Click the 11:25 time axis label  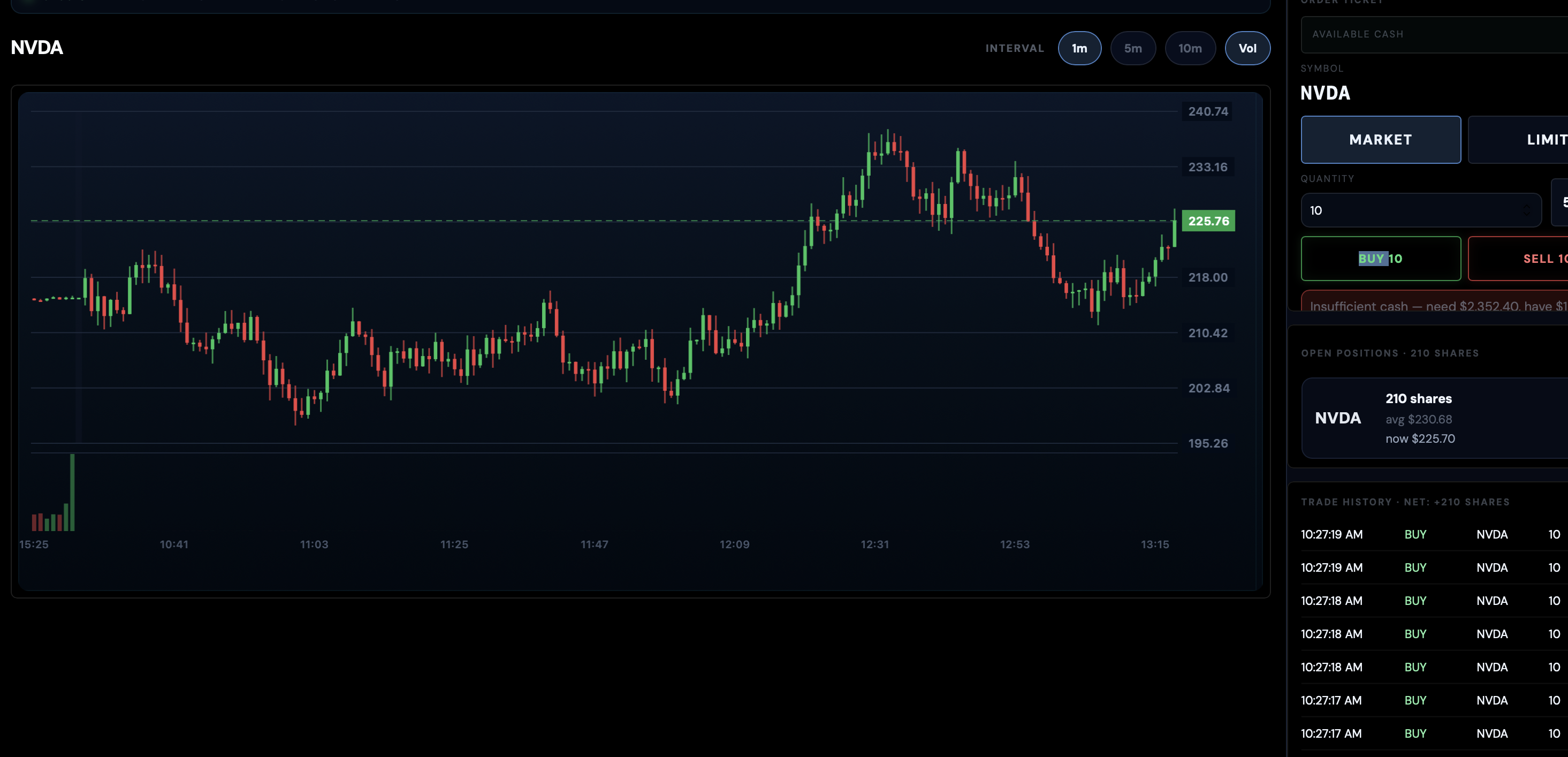click(x=454, y=544)
